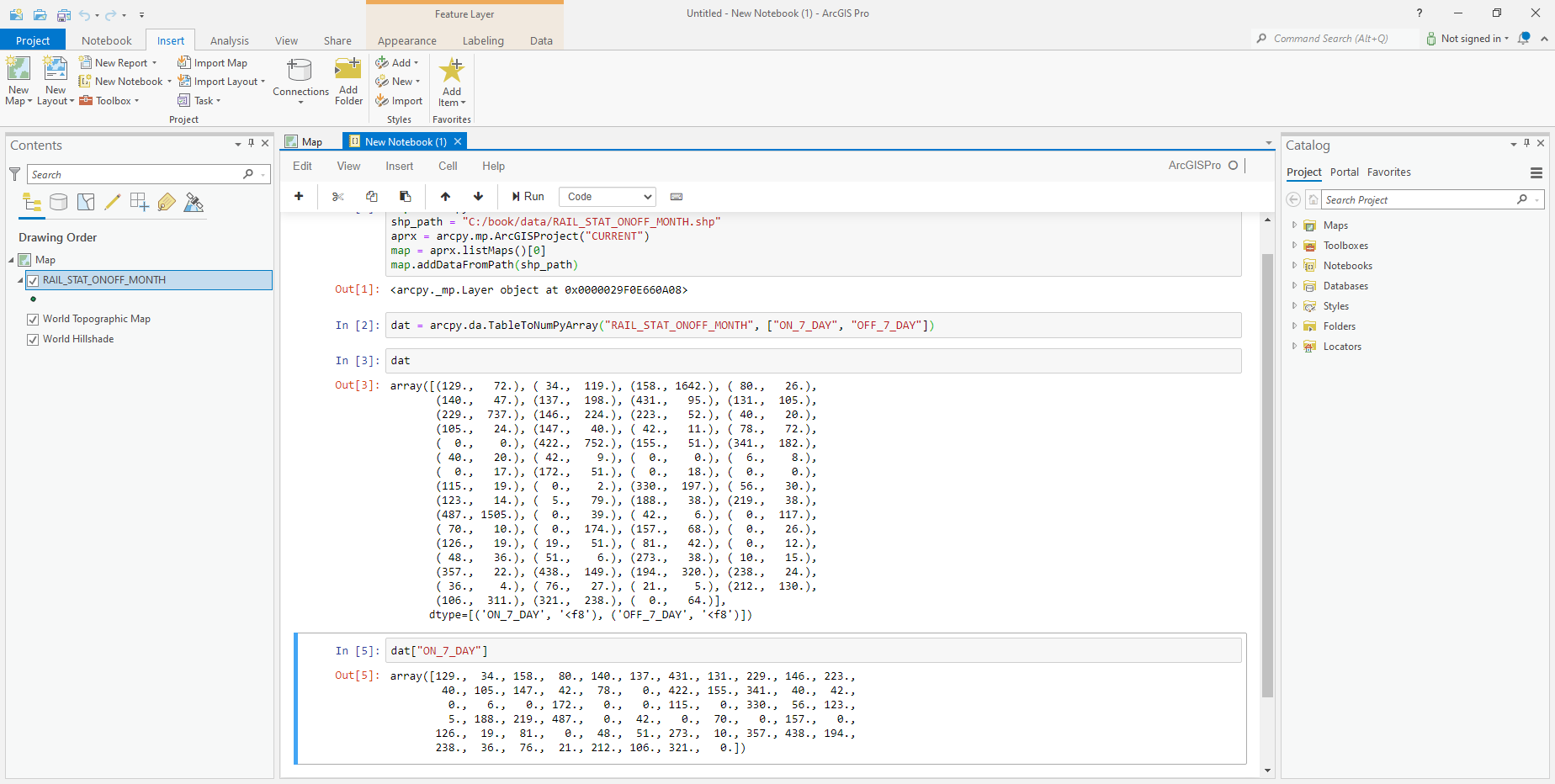Open the keyboard shortcuts icon in notebook toolbar
This screenshot has width=1555, height=784.
point(677,196)
